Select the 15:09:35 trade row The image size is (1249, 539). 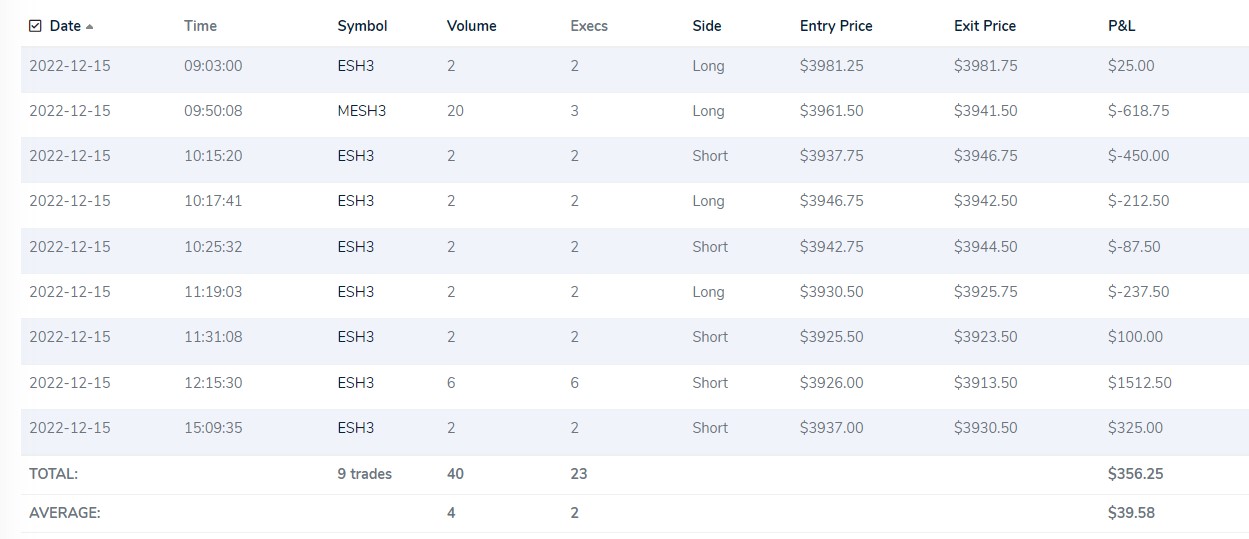[634, 428]
